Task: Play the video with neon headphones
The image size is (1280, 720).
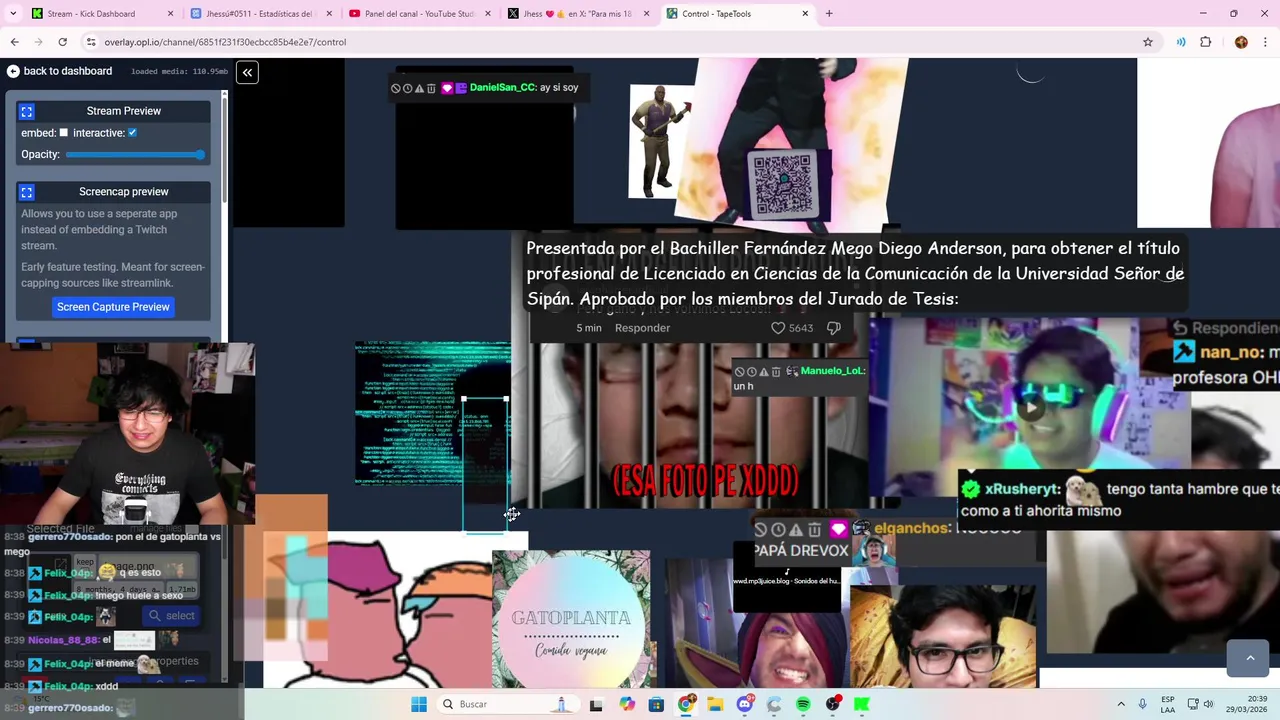Action: 1030,407
